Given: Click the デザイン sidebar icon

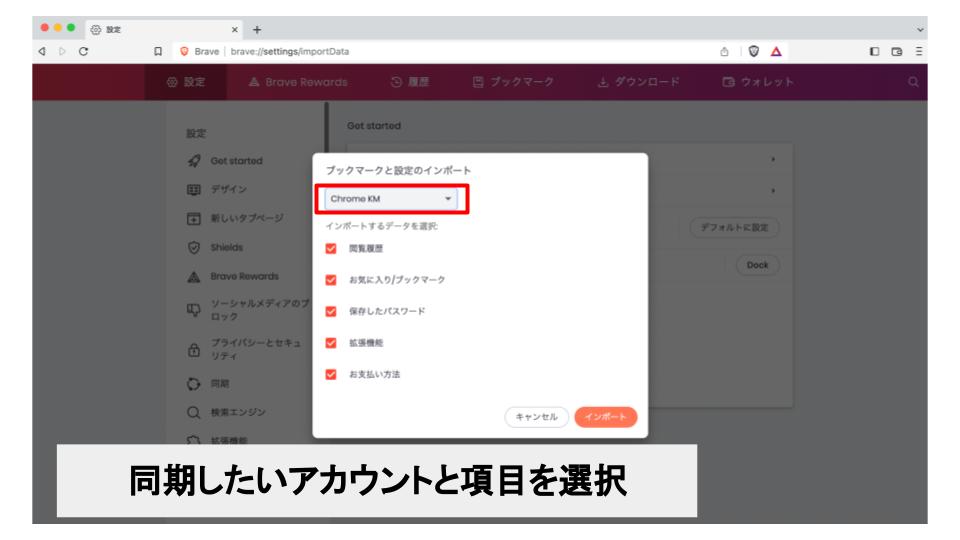Looking at the screenshot, I should coord(193,190).
